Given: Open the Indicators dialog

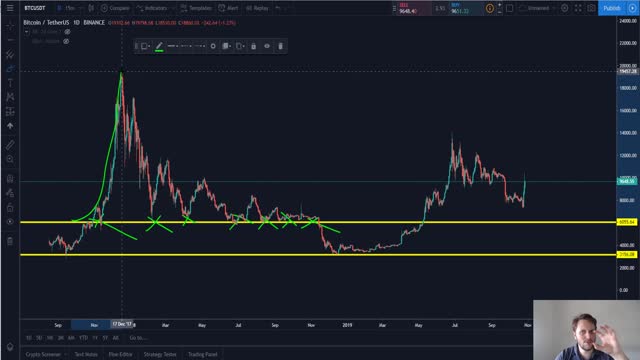Looking at the screenshot, I should tap(152, 8).
